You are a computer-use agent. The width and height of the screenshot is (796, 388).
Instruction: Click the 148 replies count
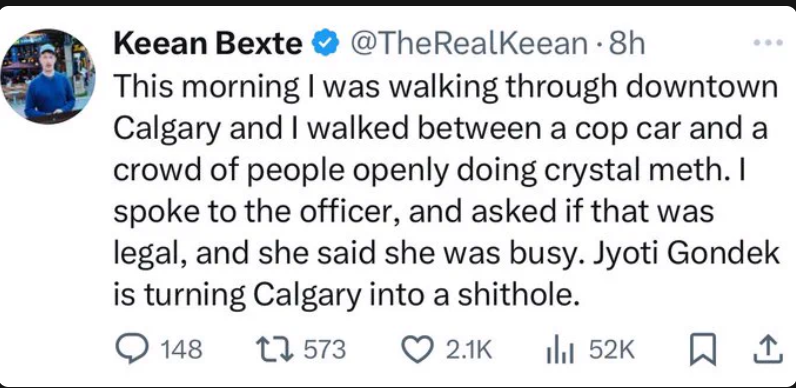(181, 350)
